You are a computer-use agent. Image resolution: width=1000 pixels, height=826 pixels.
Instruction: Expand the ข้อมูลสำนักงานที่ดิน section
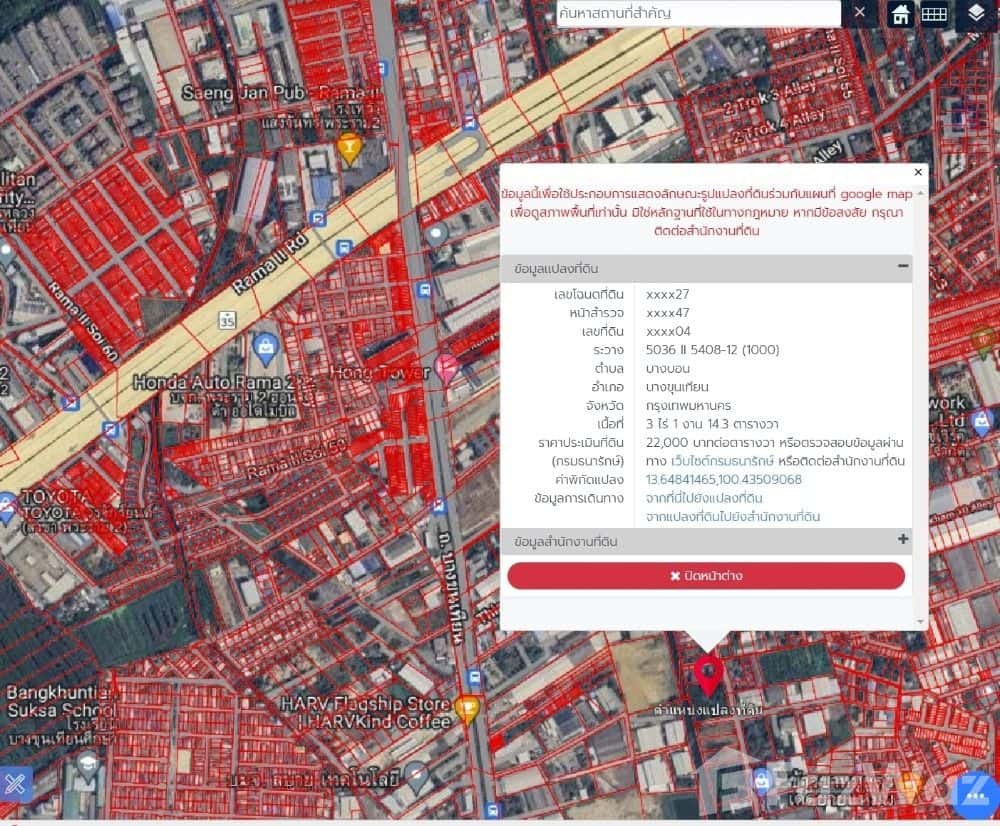903,540
